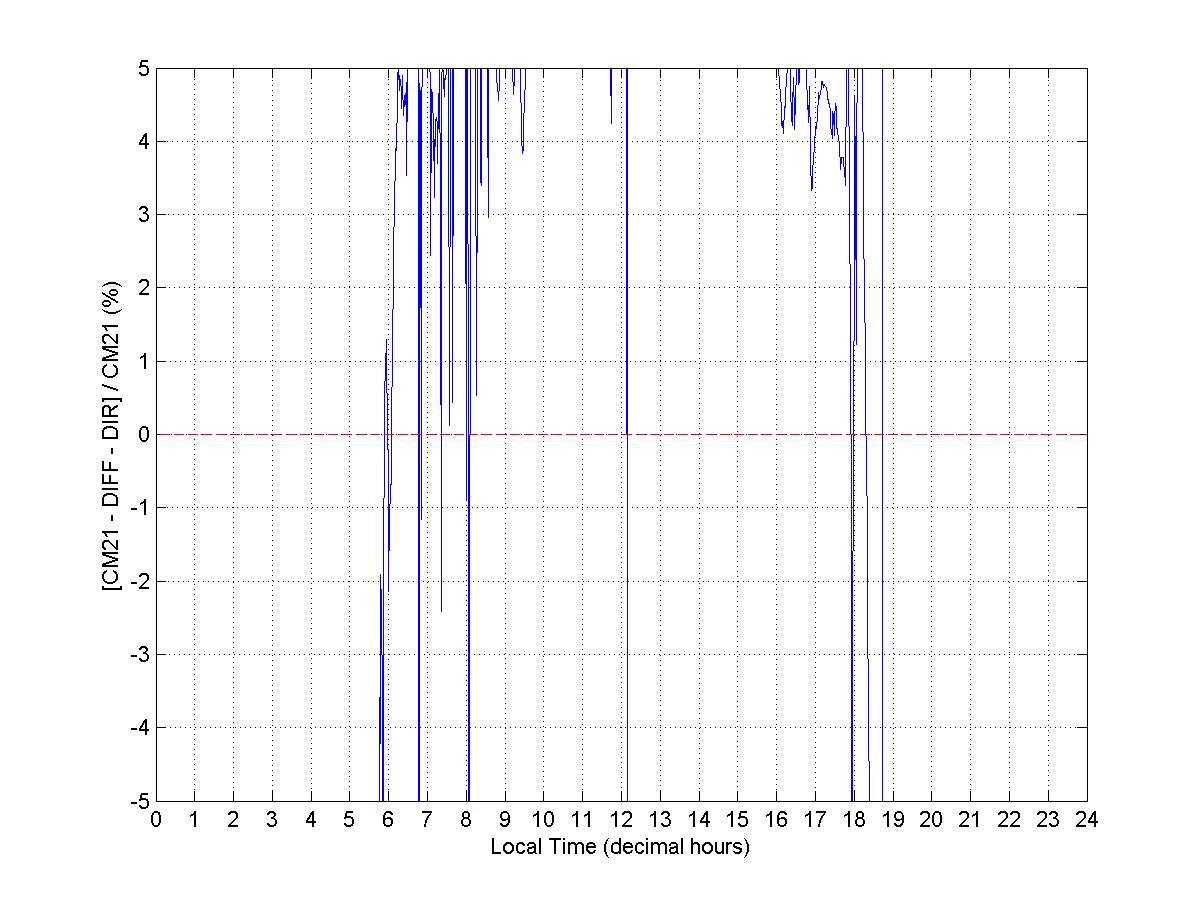Select the x-axis tick label "18"
This screenshot has height=900, width=1201.
point(854,819)
